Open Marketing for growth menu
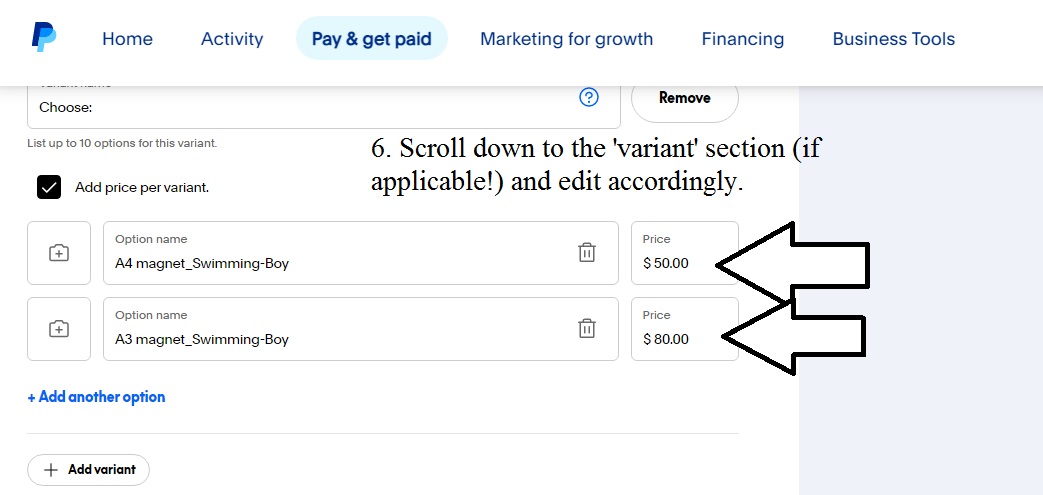Image resolution: width=1043 pixels, height=495 pixels. 567,39
